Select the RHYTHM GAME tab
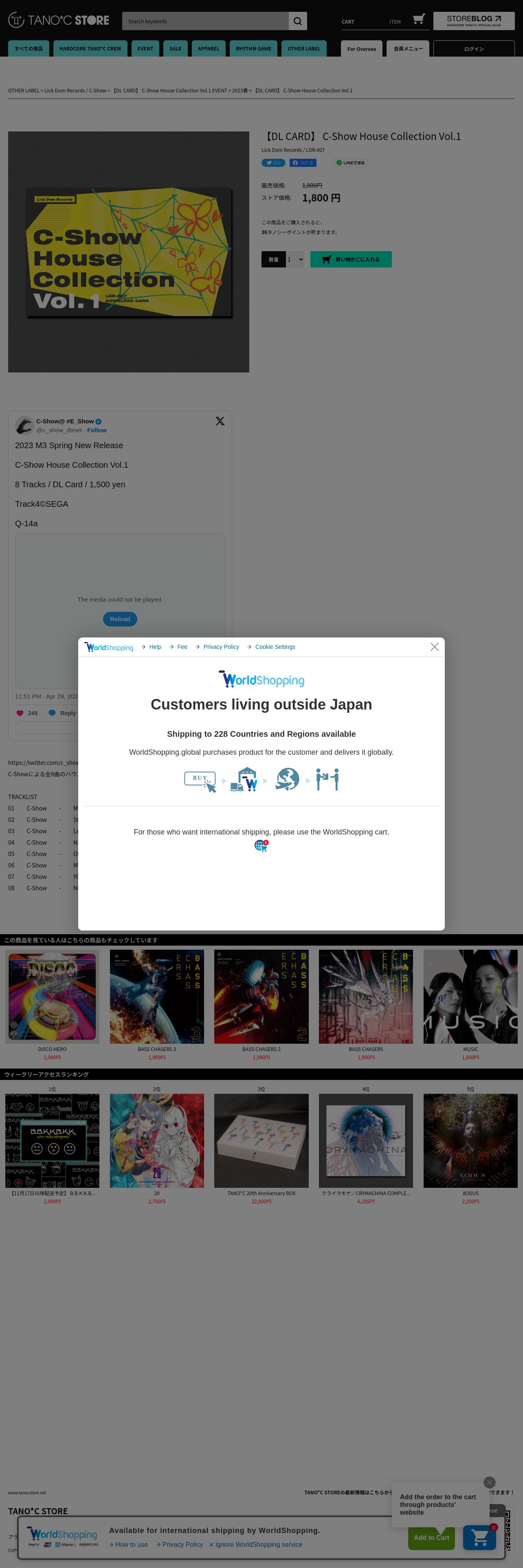Screen dimensions: 523x1568 [x=253, y=49]
